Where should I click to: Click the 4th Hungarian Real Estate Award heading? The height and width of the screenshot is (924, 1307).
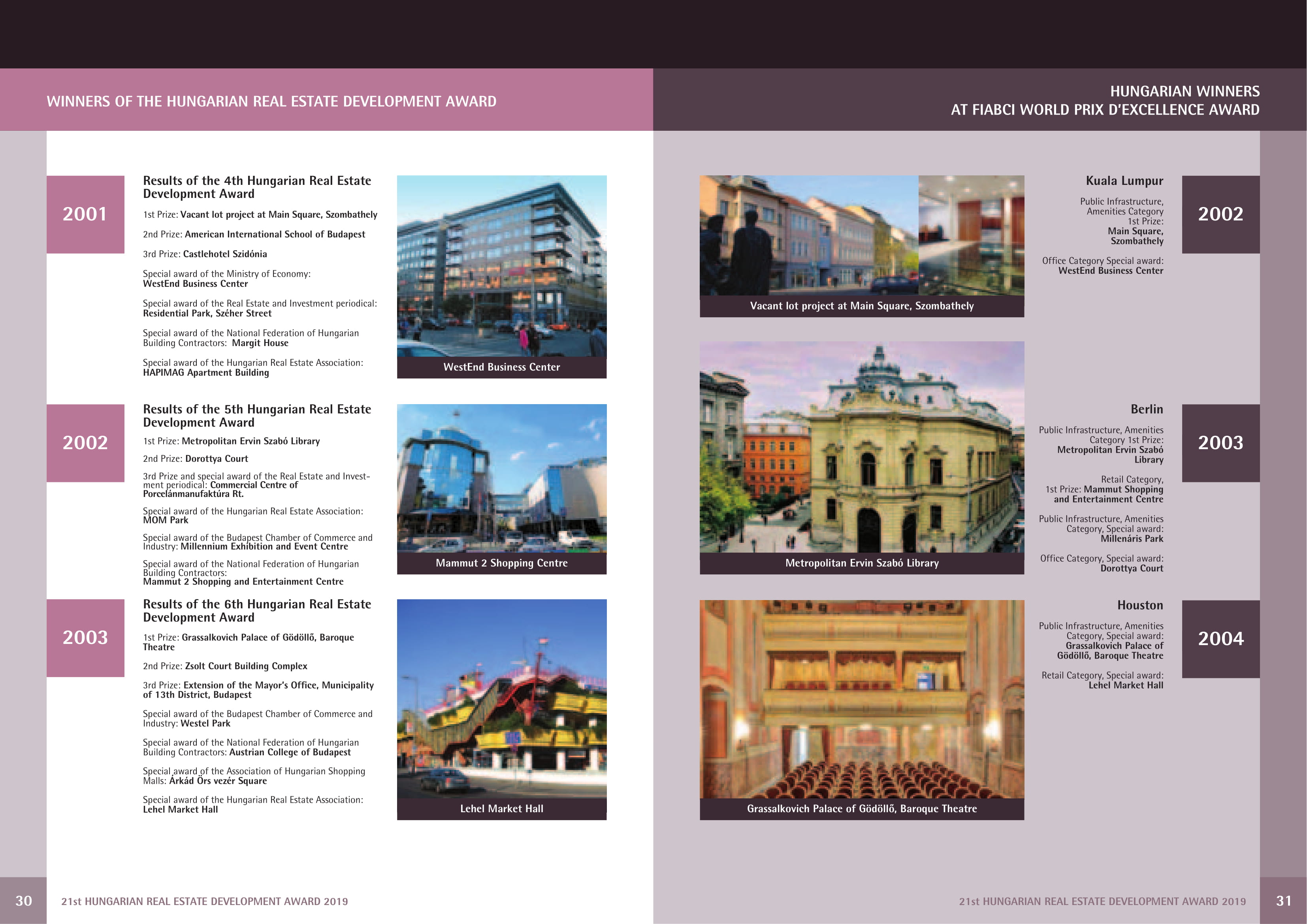[x=257, y=187]
